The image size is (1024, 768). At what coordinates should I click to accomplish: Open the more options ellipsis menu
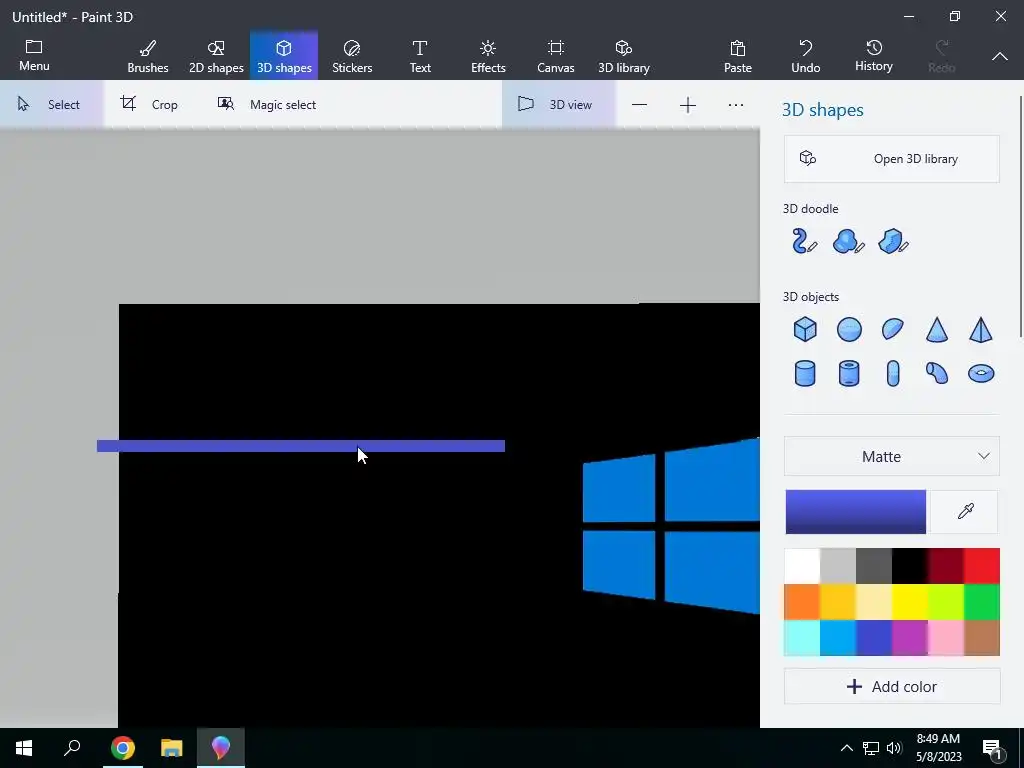click(x=736, y=105)
